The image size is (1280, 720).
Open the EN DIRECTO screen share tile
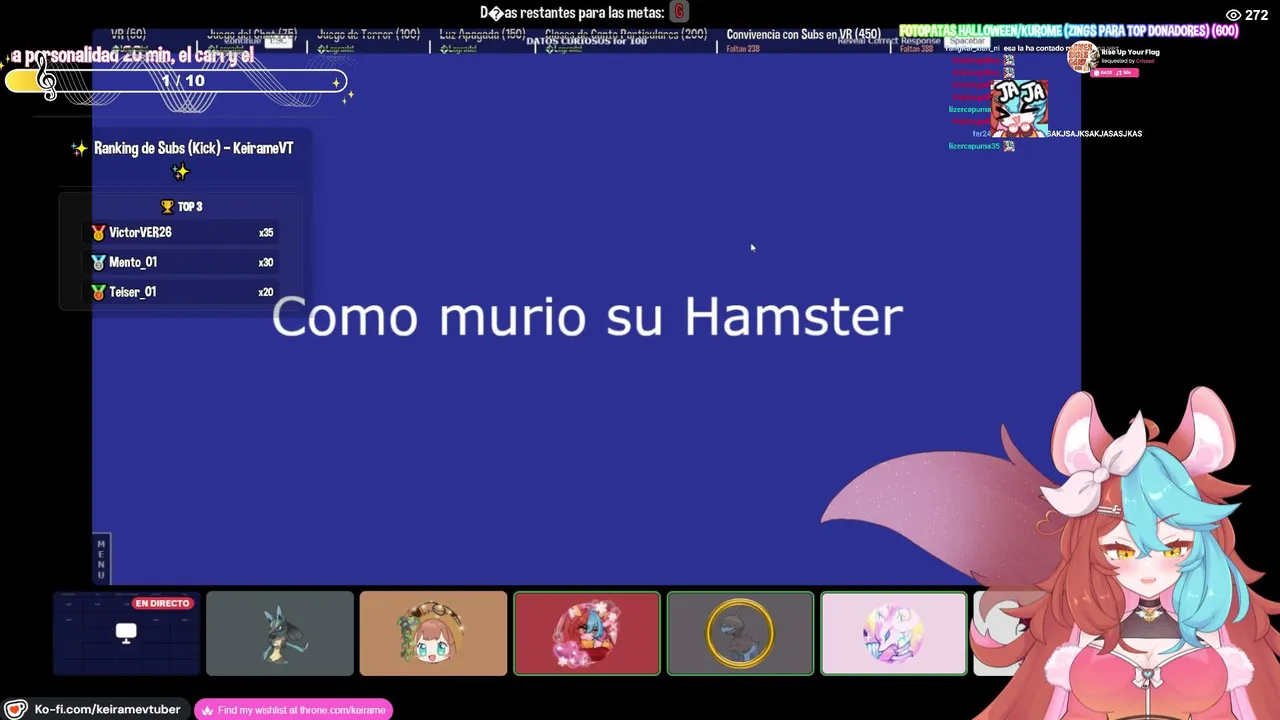(126, 634)
